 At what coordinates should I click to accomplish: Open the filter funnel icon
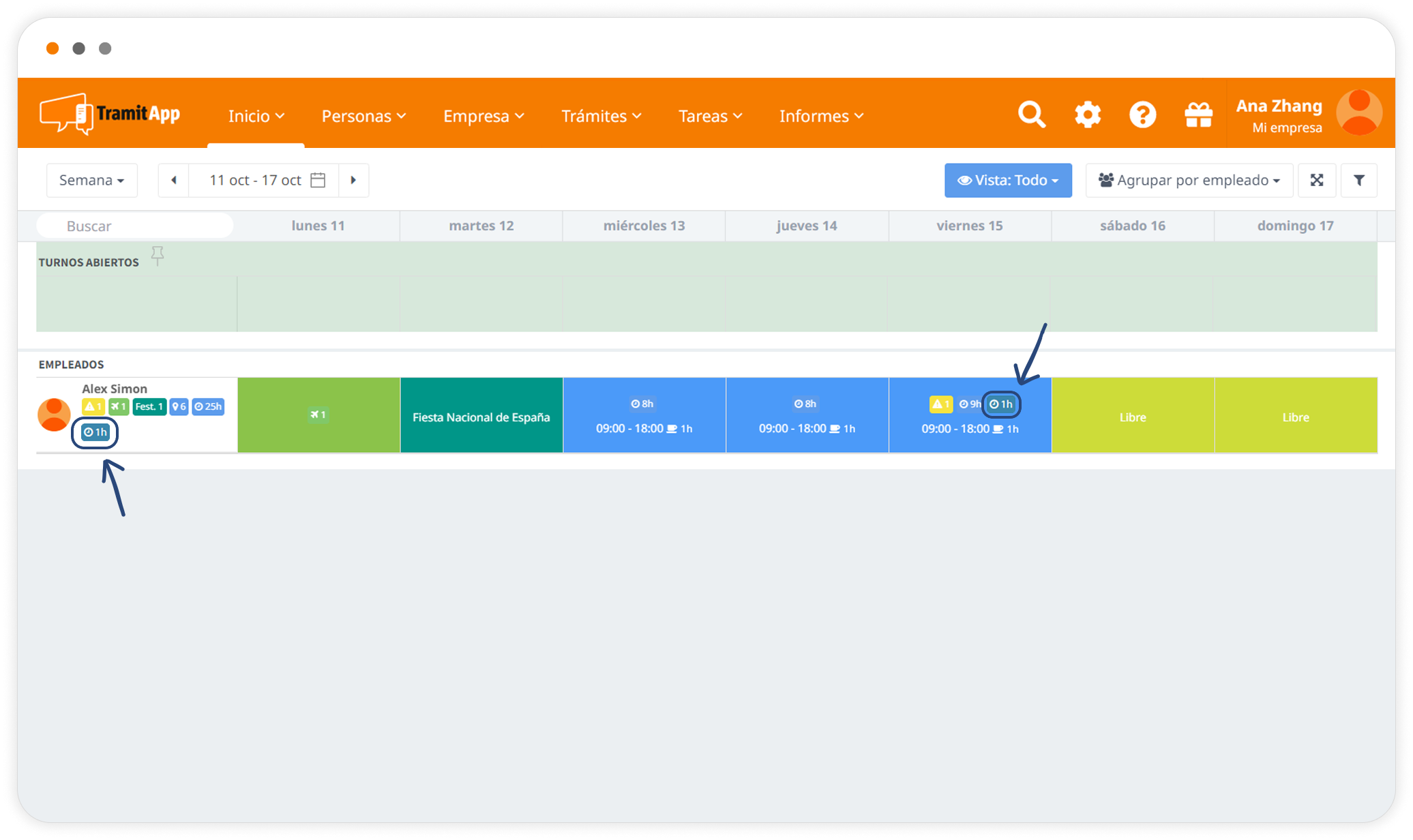(1358, 180)
